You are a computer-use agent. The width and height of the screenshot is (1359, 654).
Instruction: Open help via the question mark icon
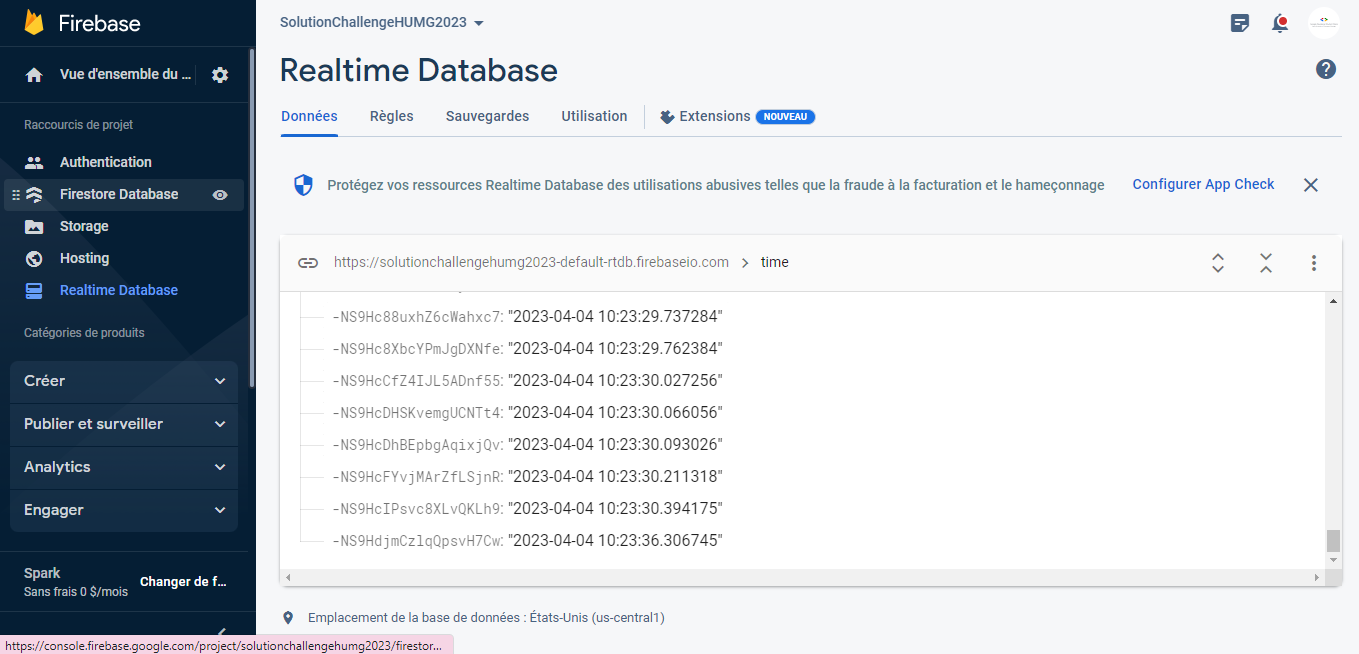(1325, 69)
